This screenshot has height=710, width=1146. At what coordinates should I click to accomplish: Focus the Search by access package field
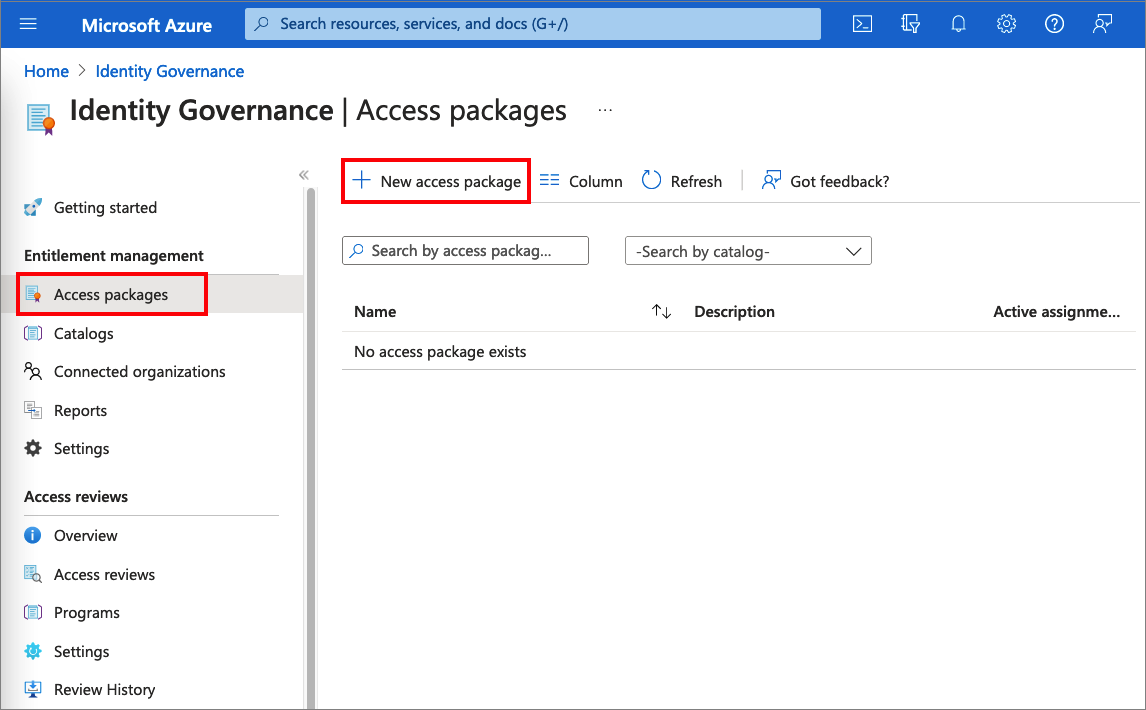click(465, 251)
